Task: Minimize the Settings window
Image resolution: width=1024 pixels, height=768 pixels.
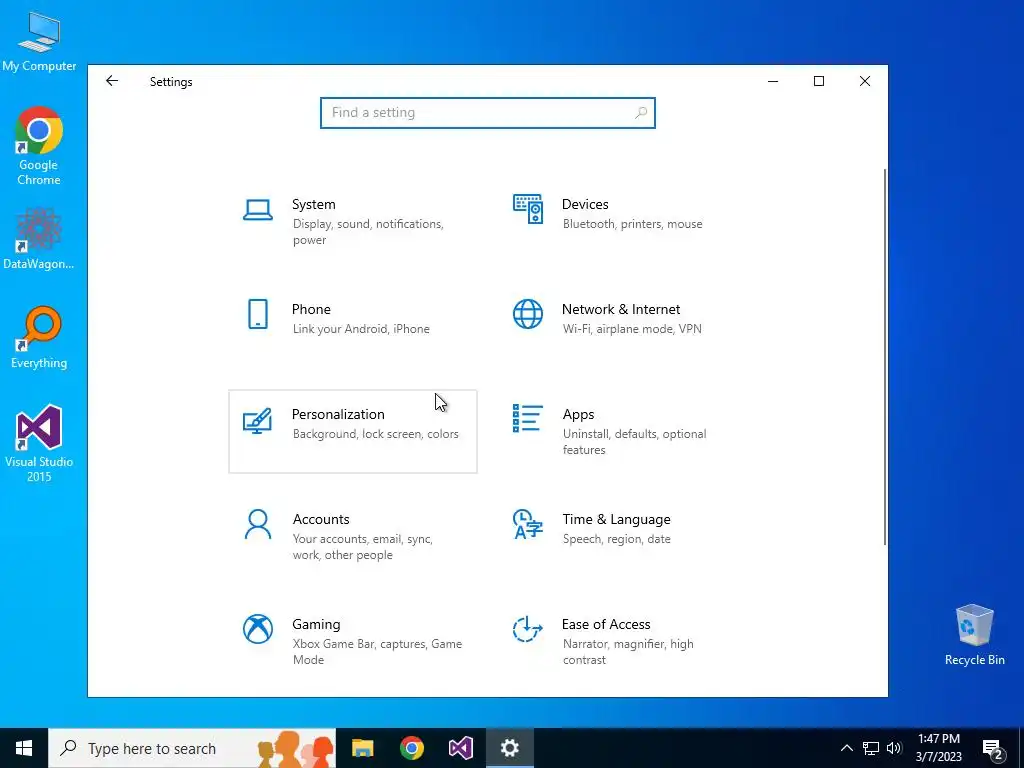Action: (x=773, y=81)
